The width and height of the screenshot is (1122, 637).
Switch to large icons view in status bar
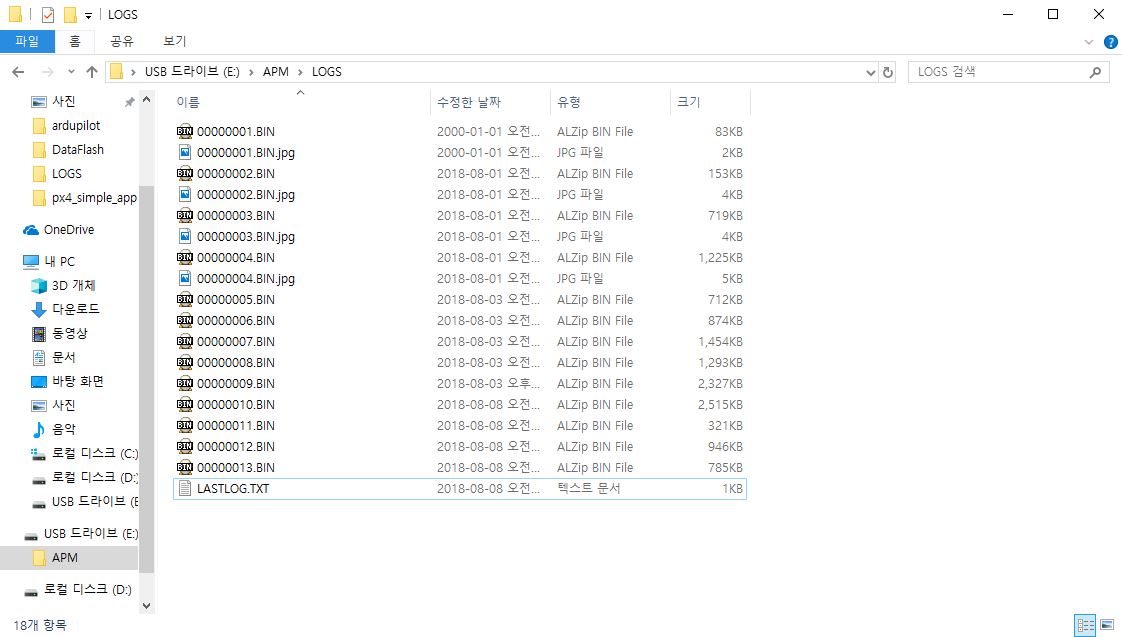pyautogui.click(x=1107, y=625)
